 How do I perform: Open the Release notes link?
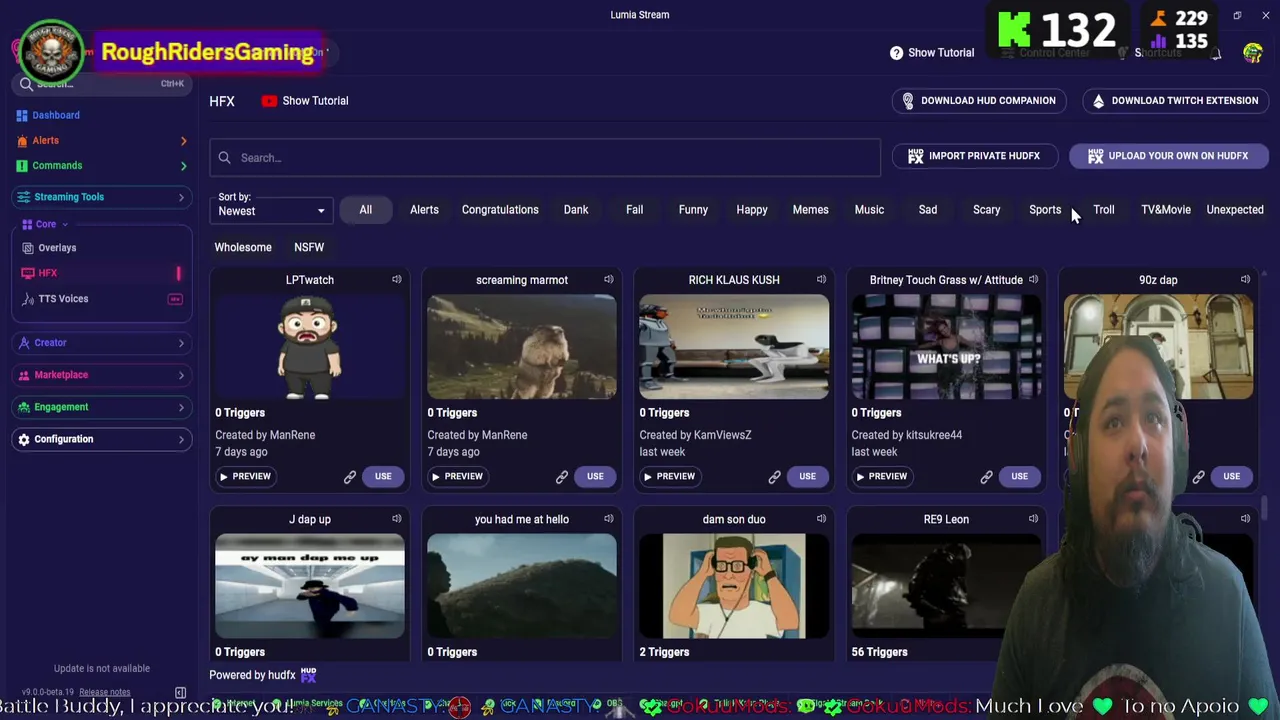click(104, 692)
